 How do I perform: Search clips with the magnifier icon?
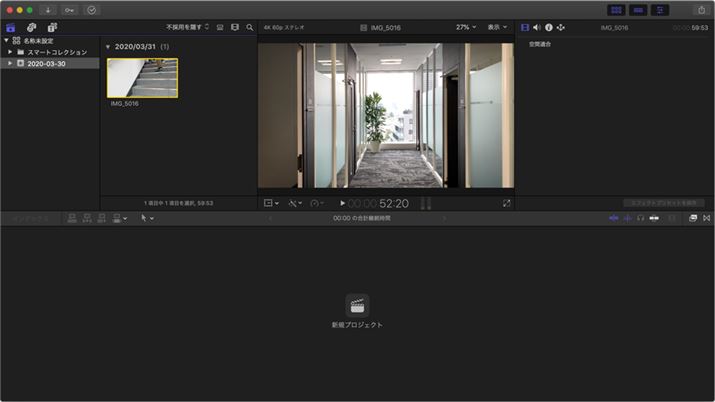(x=249, y=27)
